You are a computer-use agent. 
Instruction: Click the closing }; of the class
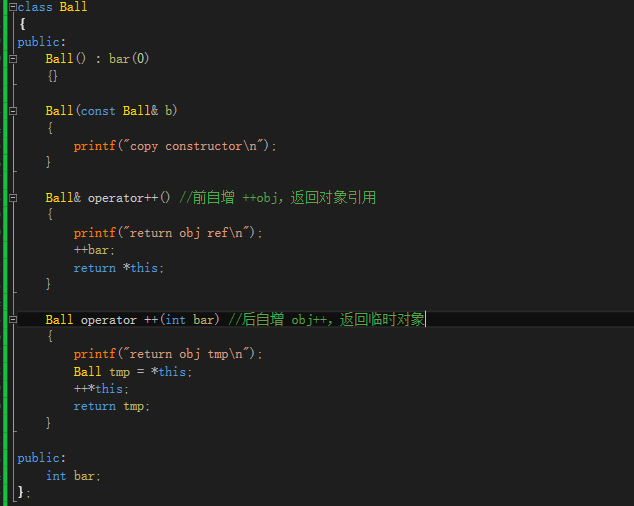[25, 493]
